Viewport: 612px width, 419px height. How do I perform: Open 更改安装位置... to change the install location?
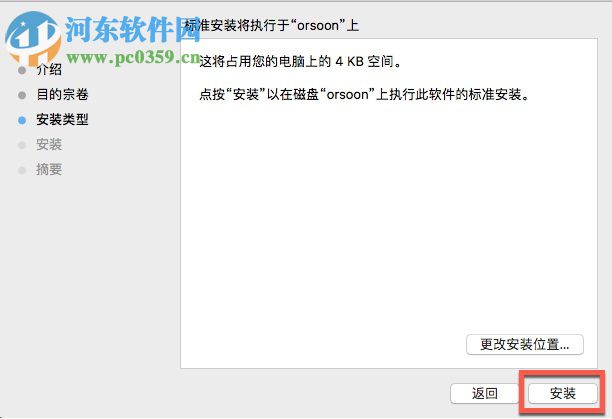(525, 344)
